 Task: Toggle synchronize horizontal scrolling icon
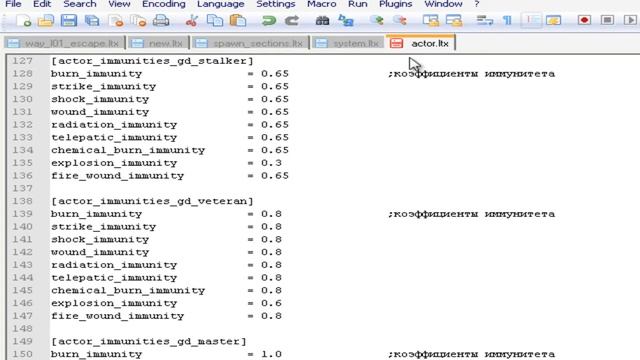pos(453,20)
